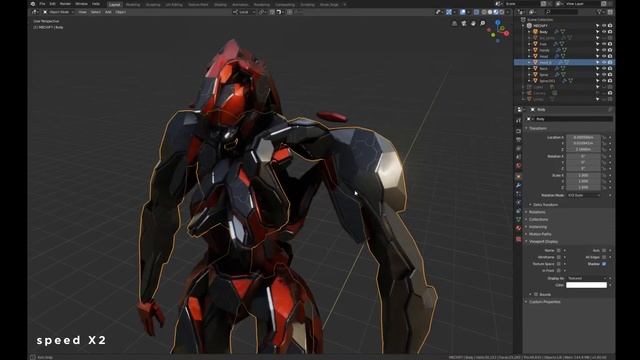Open the viewport Select menu
This screenshot has width=640, height=360.
coord(96,12)
